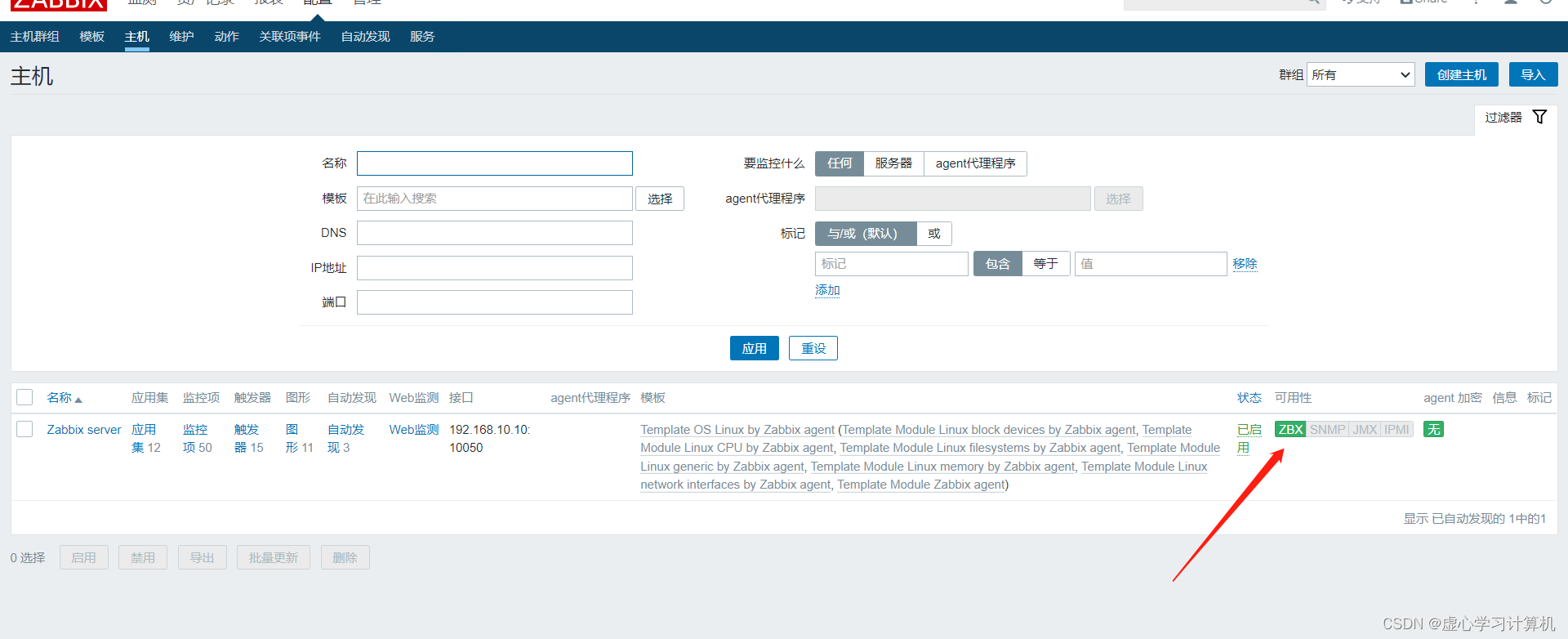Collapse the 过滤器 tab
The width and height of the screenshot is (1568, 639).
[1515, 118]
